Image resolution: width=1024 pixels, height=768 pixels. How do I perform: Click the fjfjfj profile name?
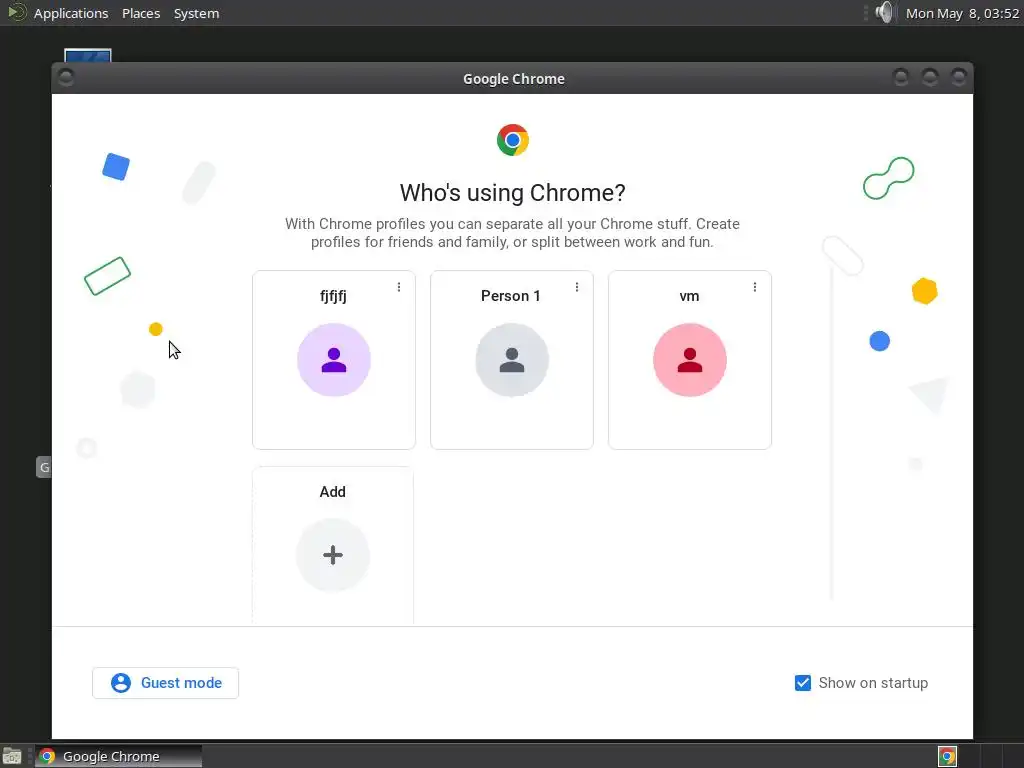point(333,296)
